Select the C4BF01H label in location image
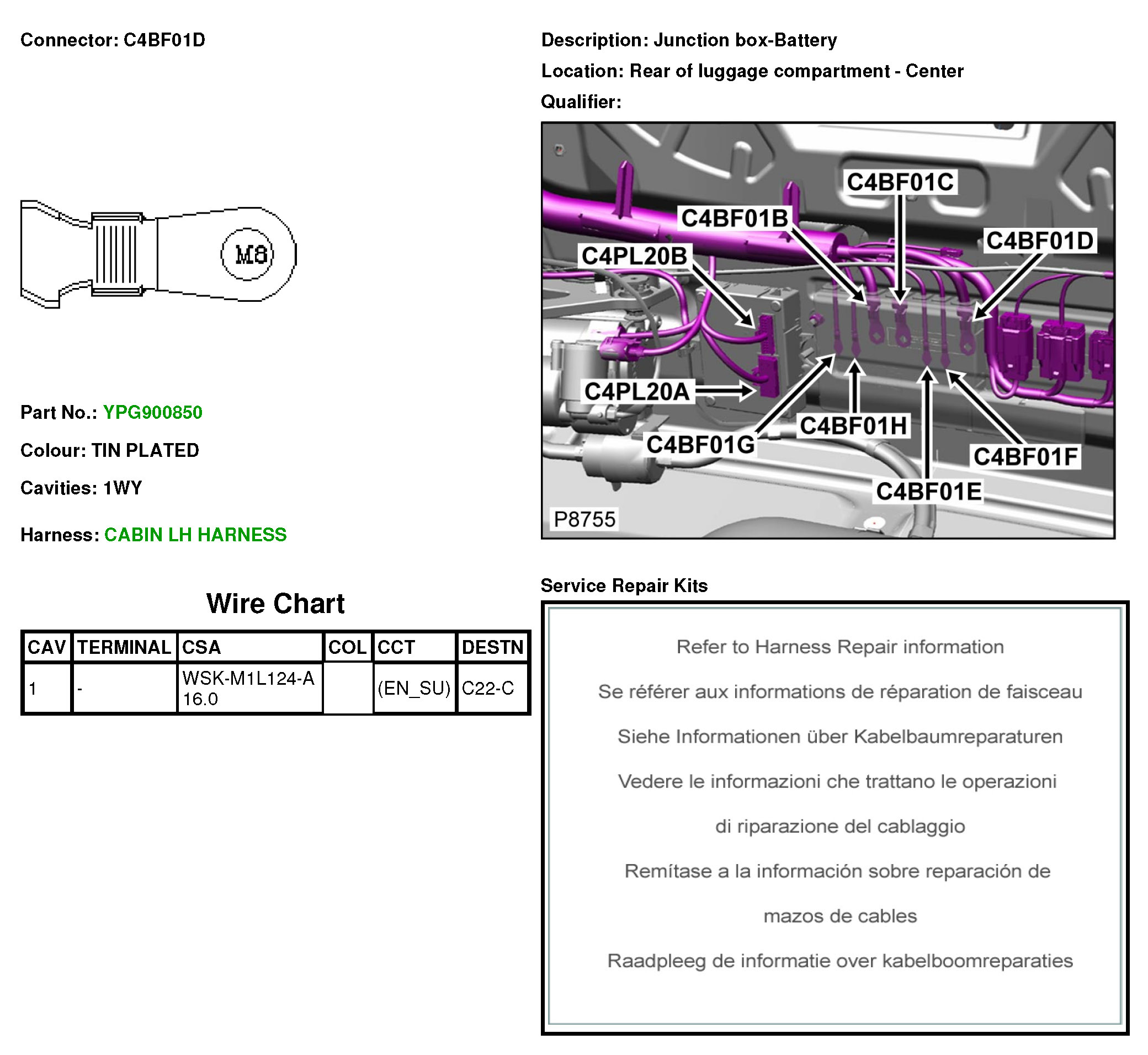 click(x=853, y=427)
